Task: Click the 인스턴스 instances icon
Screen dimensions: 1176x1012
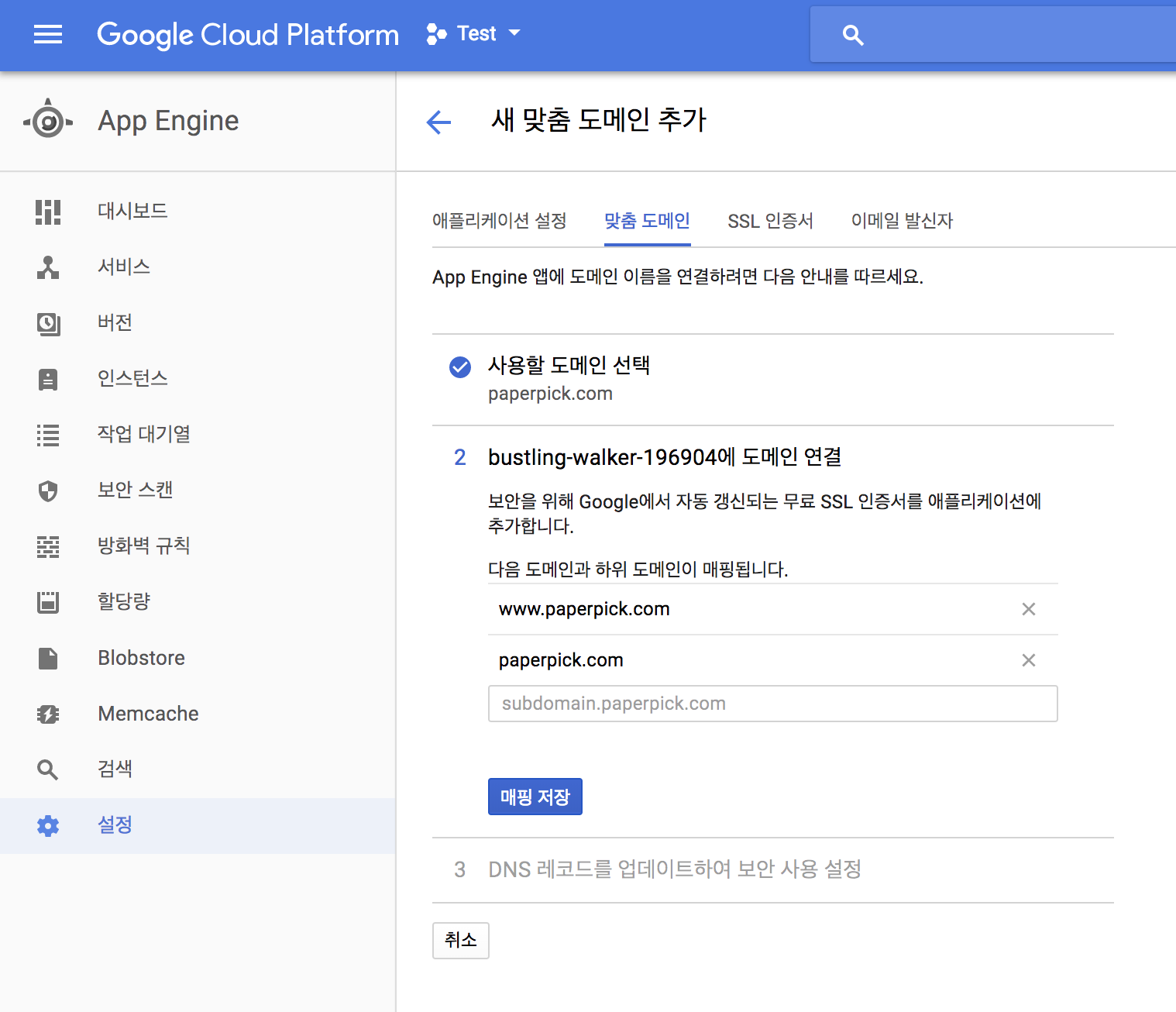Action: 48,379
